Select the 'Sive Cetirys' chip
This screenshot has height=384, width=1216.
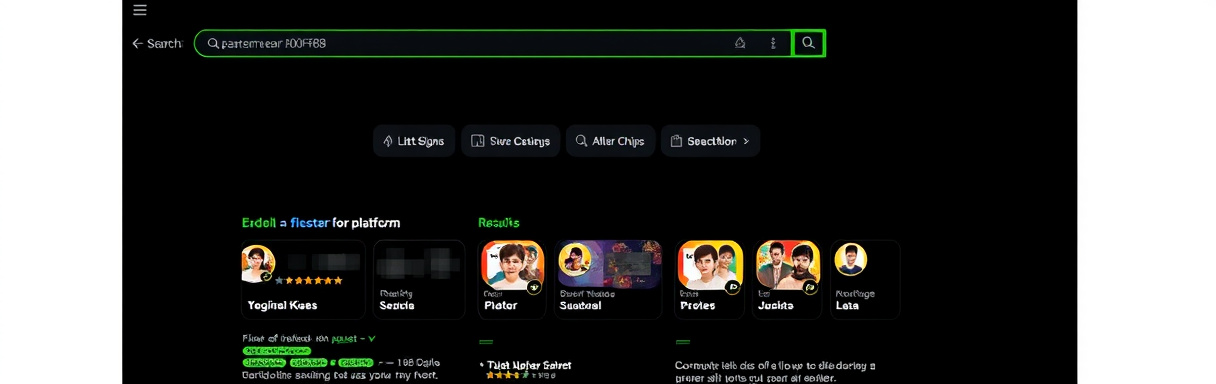pos(510,141)
